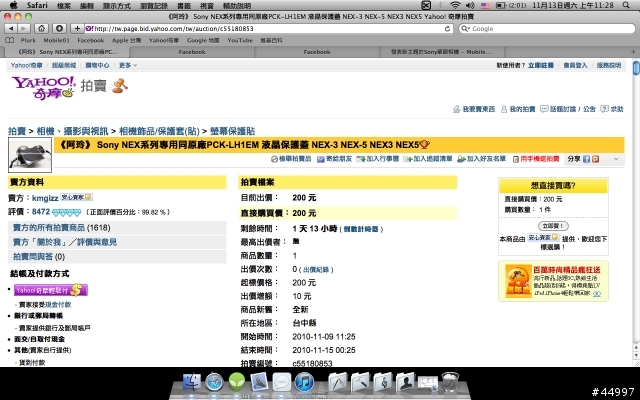
Task: Click Plurk share icon next to 分享
Action: tap(596, 159)
